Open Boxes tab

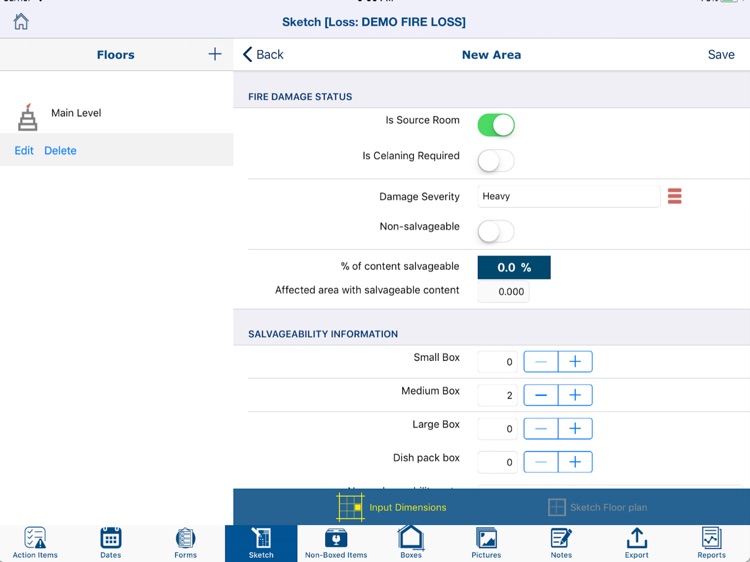[411, 542]
